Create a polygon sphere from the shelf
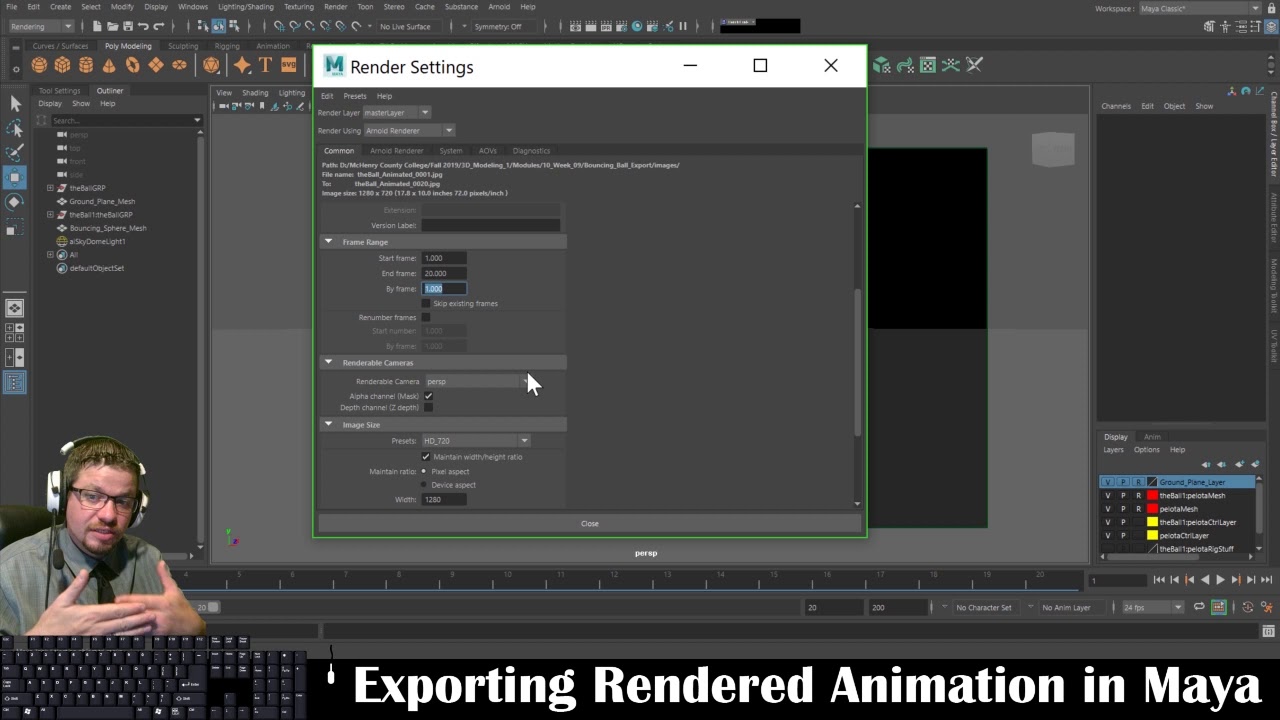The width and height of the screenshot is (1280, 720). (x=39, y=65)
